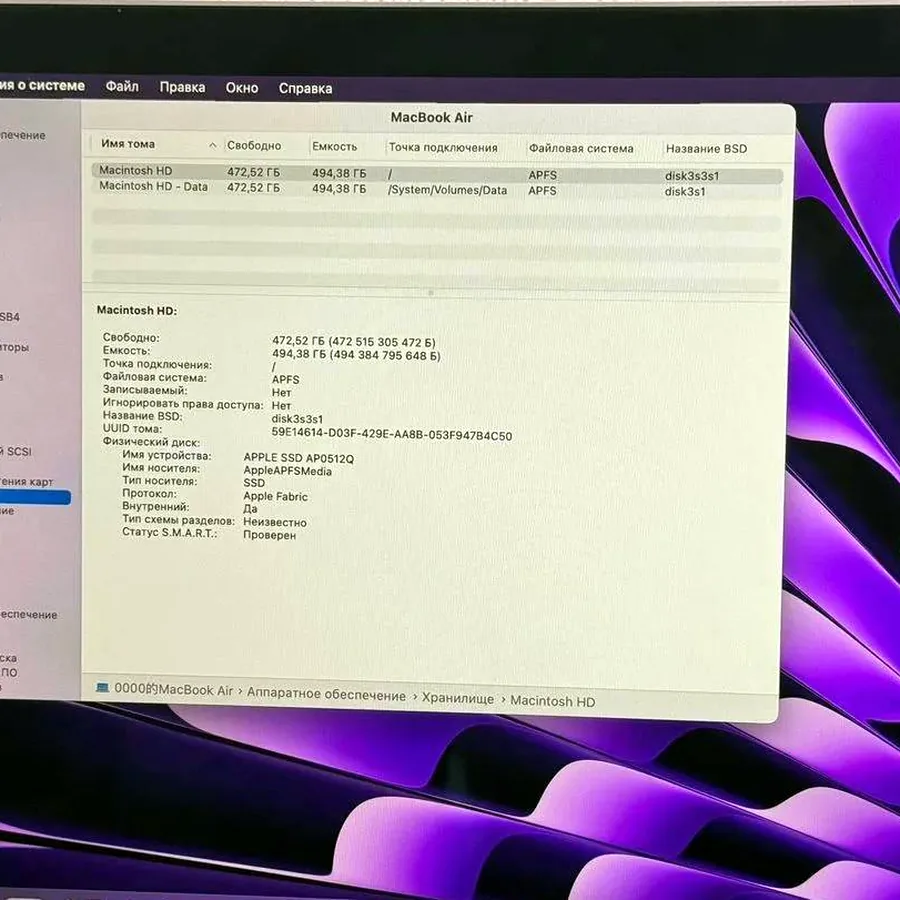The width and height of the screenshot is (900, 900).
Task: Click the 'Macintosh HD:' details heading
Action: click(x=137, y=311)
